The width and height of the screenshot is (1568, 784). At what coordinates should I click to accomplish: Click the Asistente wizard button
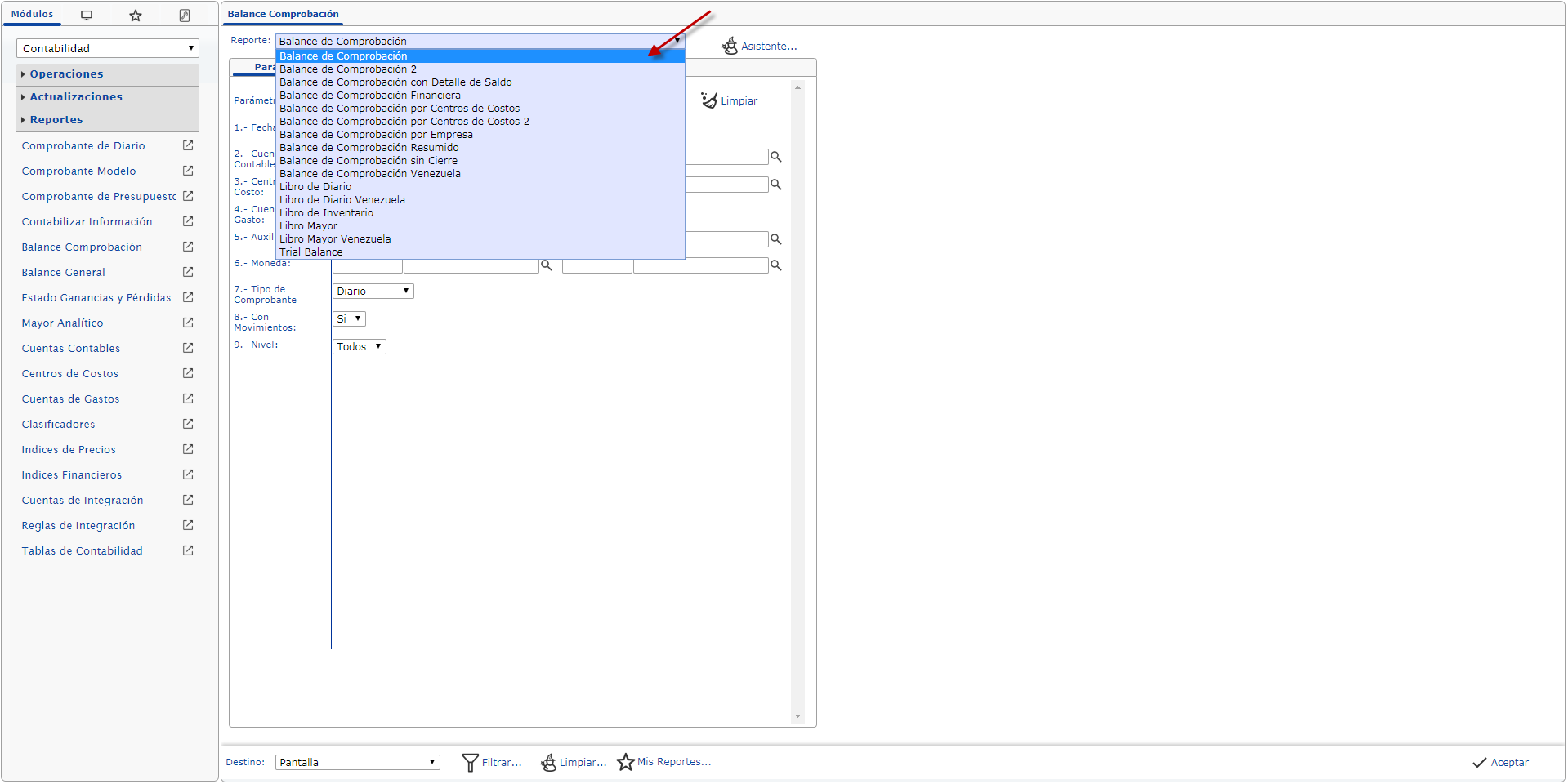click(759, 47)
